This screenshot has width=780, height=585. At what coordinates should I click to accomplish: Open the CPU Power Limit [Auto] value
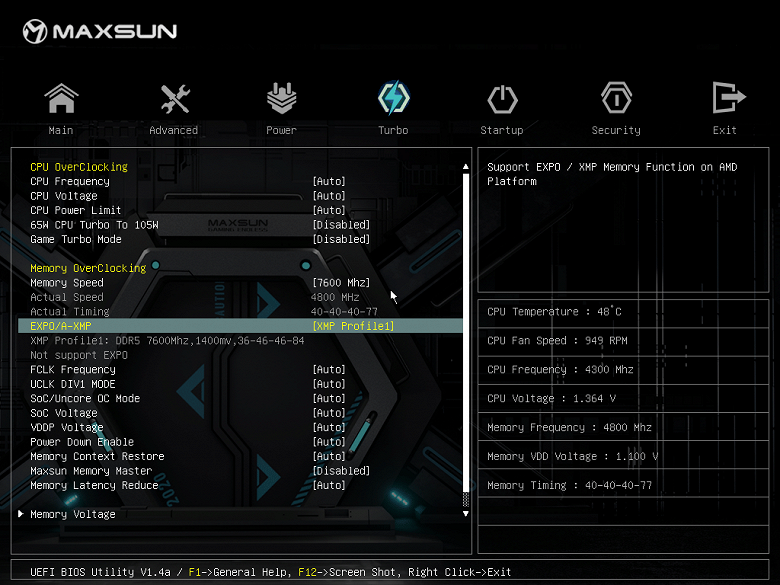(329, 210)
